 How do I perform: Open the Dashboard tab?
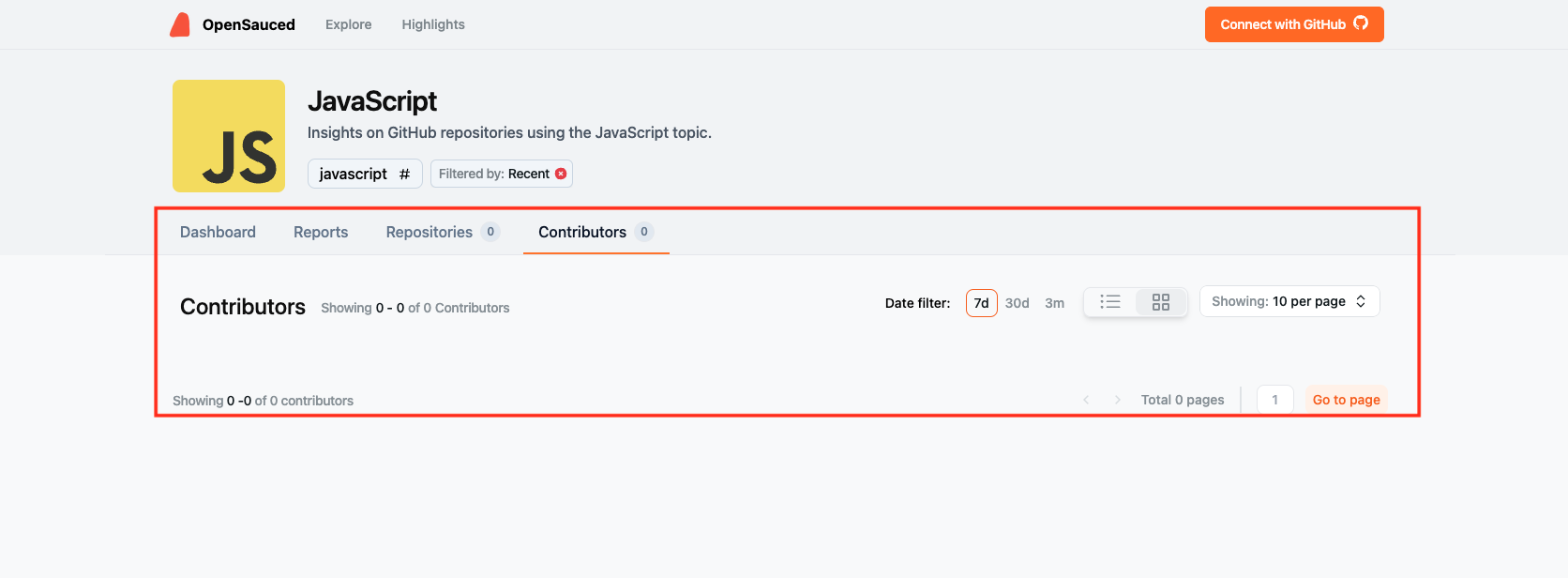tap(218, 231)
